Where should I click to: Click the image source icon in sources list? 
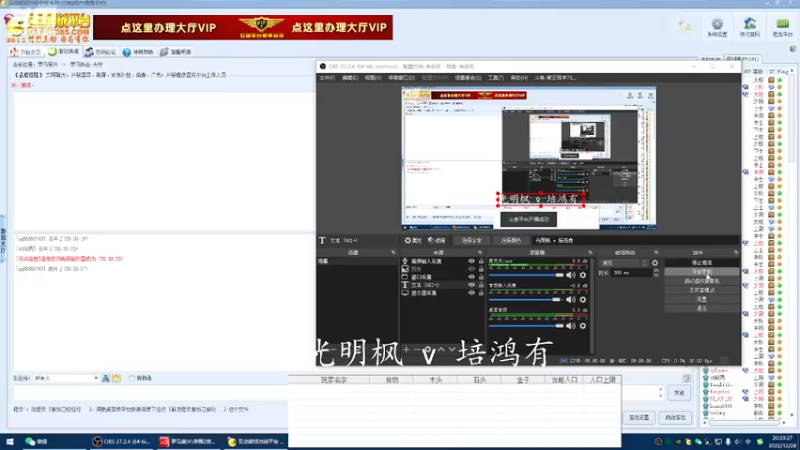[x=405, y=269]
